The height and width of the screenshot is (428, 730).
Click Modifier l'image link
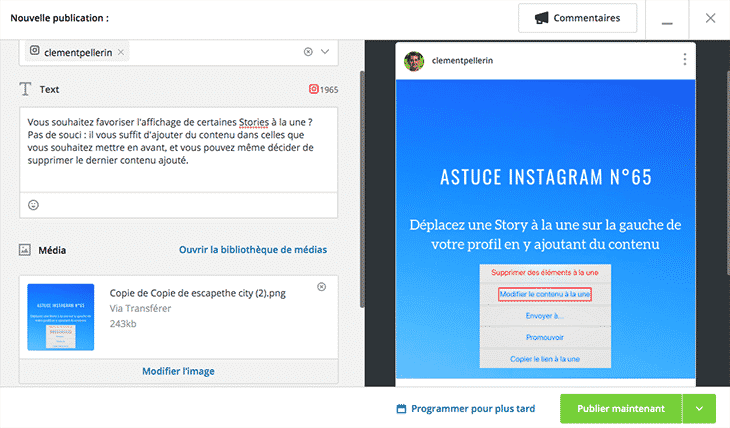coord(178,371)
